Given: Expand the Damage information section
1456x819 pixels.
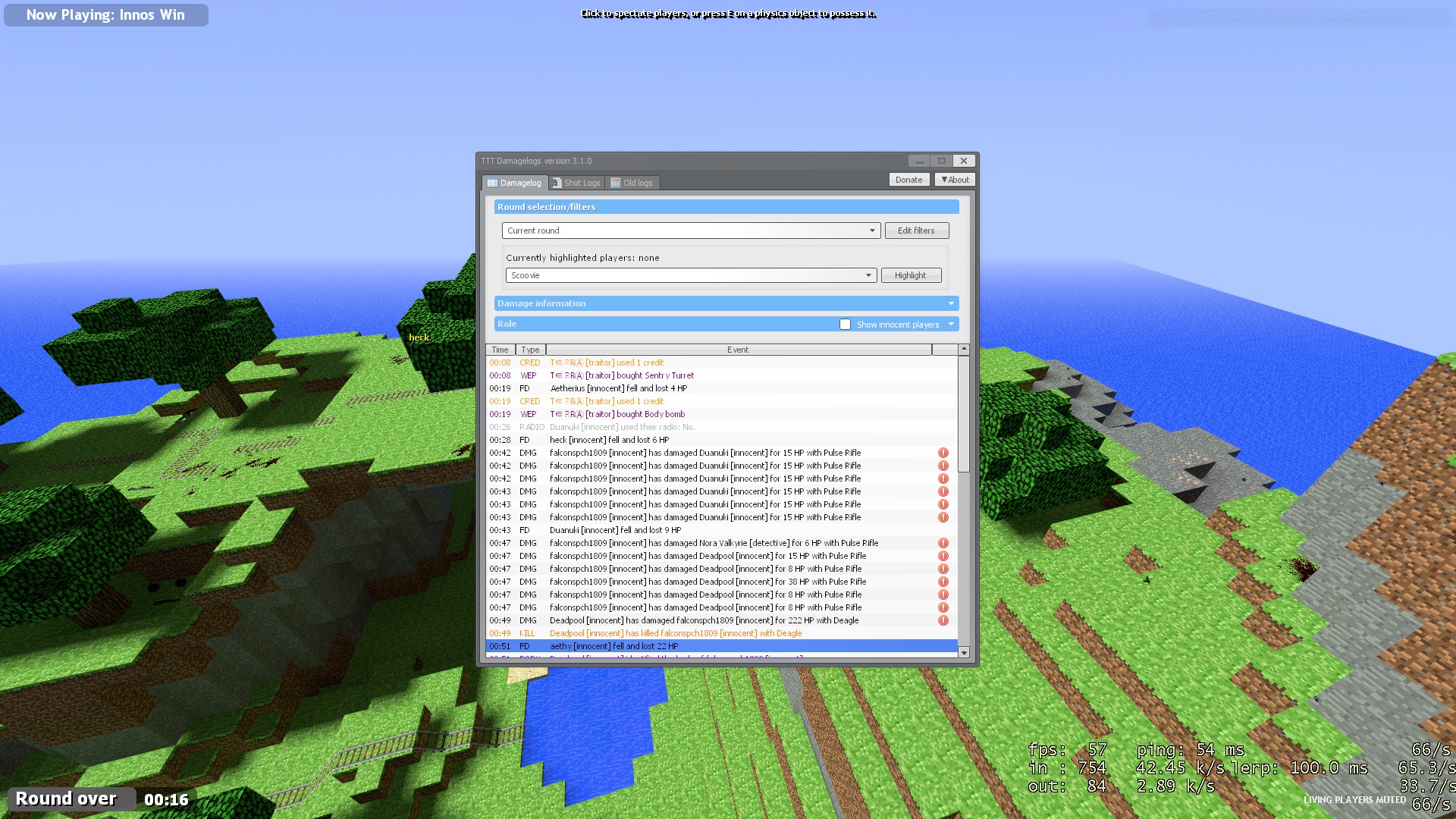Looking at the screenshot, I should click(x=726, y=303).
